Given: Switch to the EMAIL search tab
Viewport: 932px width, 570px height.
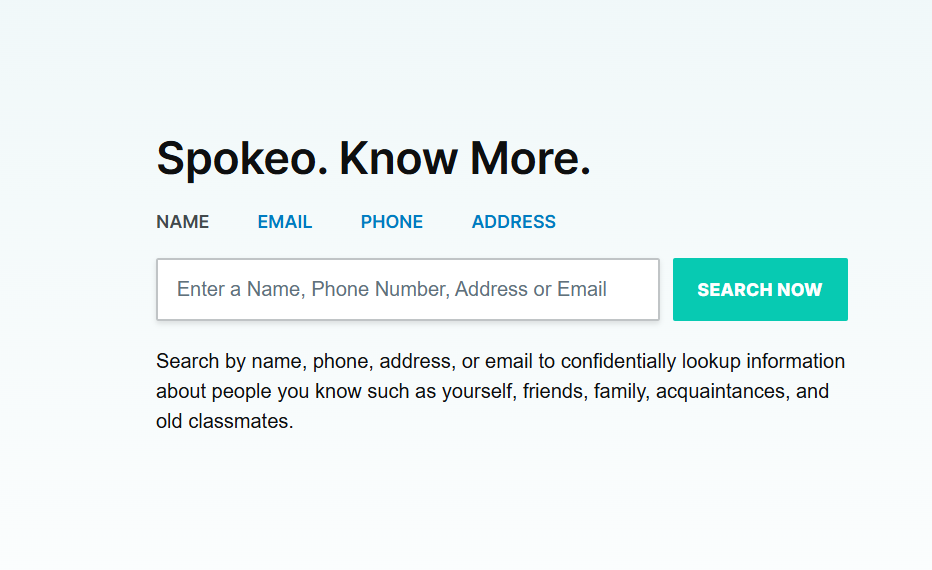Looking at the screenshot, I should (285, 222).
